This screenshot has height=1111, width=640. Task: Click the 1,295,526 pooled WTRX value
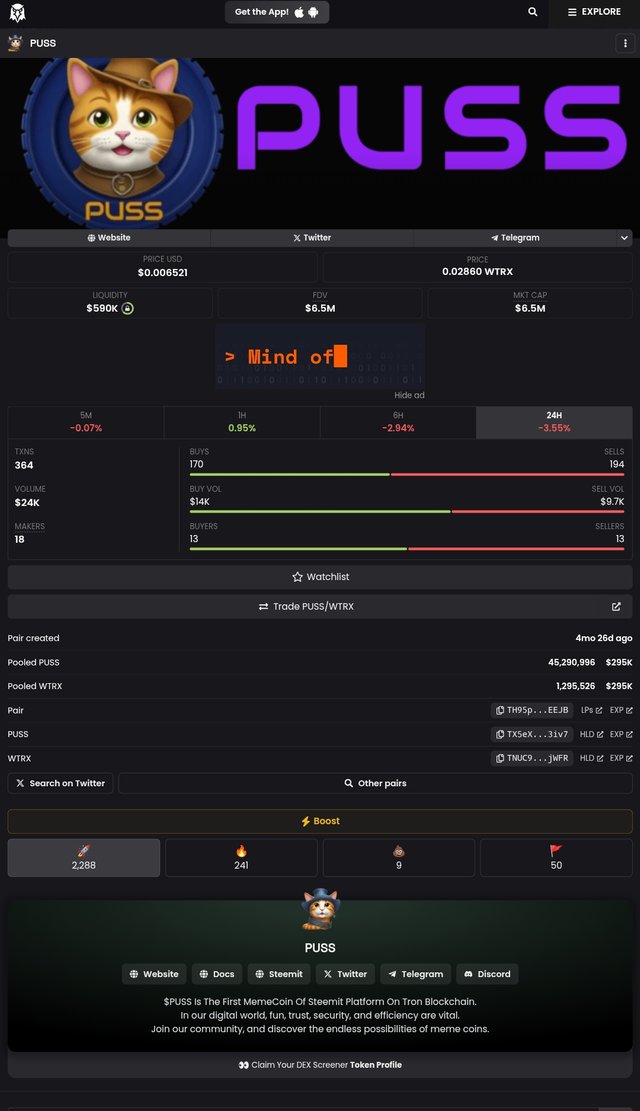(x=576, y=687)
